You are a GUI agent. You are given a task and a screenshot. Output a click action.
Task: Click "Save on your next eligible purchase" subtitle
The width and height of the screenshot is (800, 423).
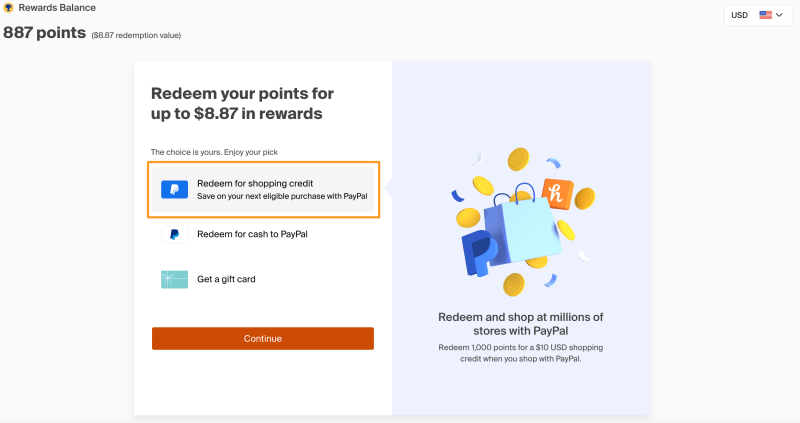tap(283, 196)
